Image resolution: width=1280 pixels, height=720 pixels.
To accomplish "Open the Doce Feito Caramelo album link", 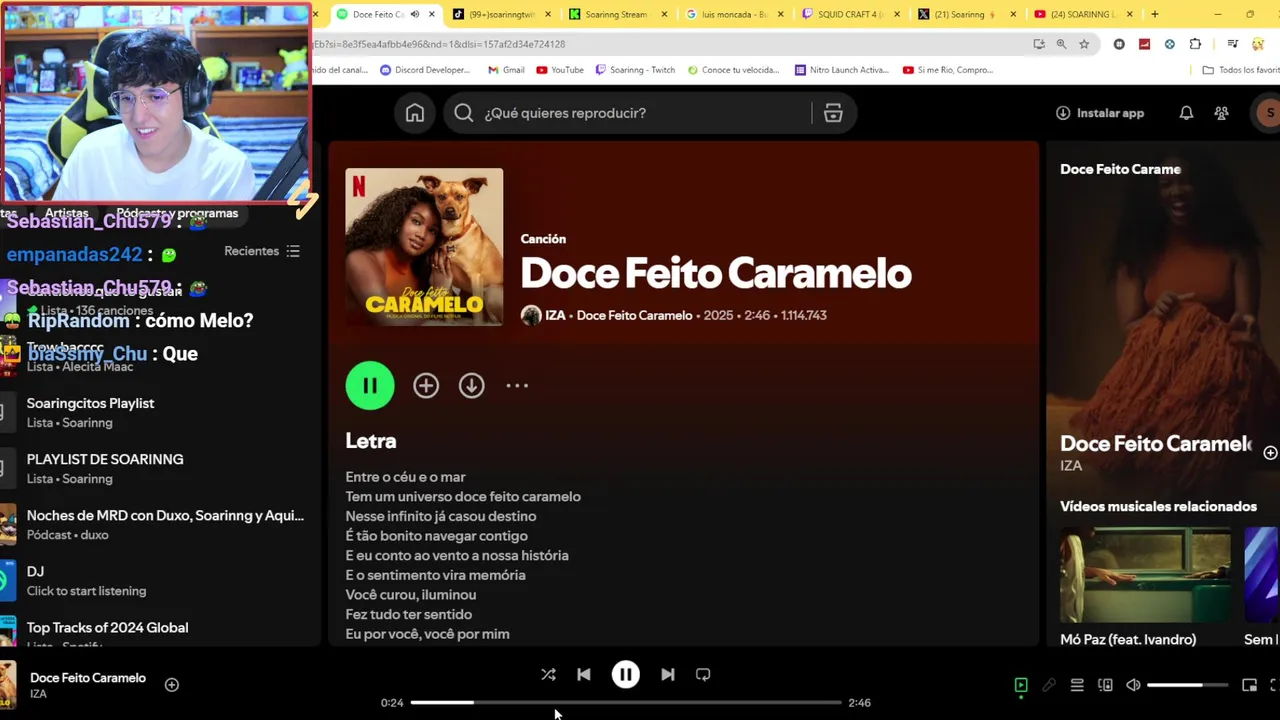I will click(x=634, y=315).
